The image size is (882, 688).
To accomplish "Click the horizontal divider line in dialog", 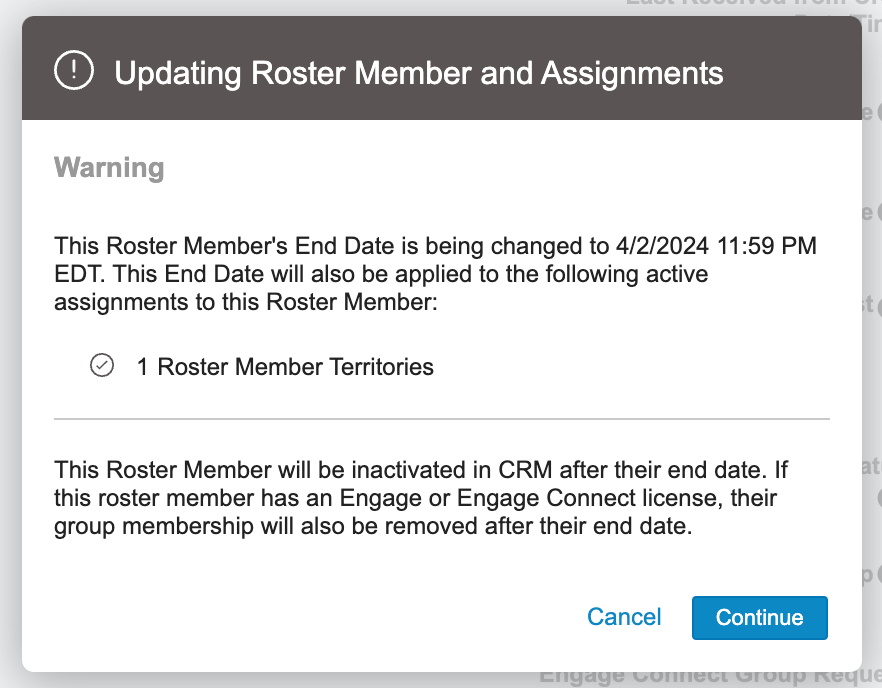I will coord(442,418).
